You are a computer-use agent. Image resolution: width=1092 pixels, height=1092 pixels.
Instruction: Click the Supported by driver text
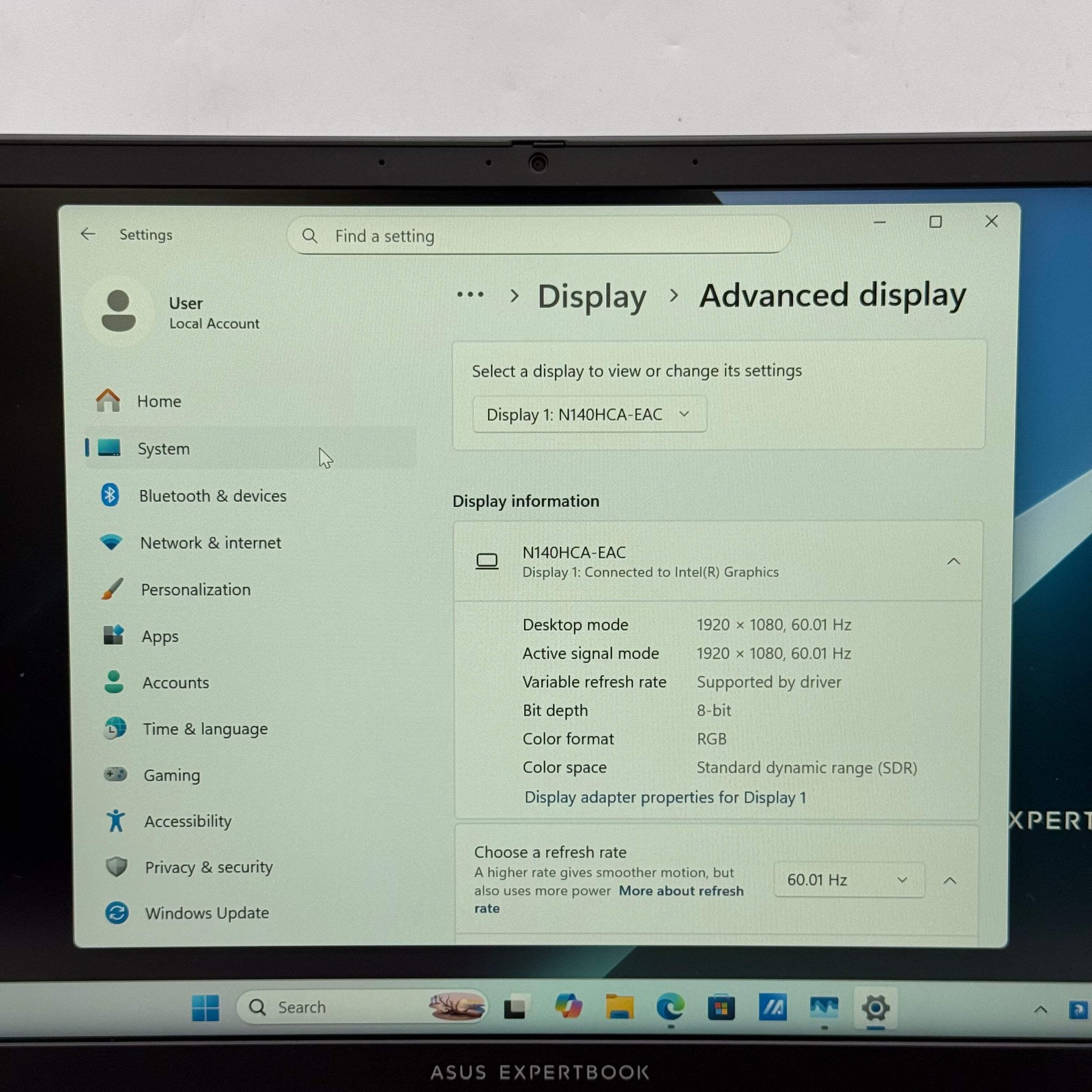click(769, 682)
